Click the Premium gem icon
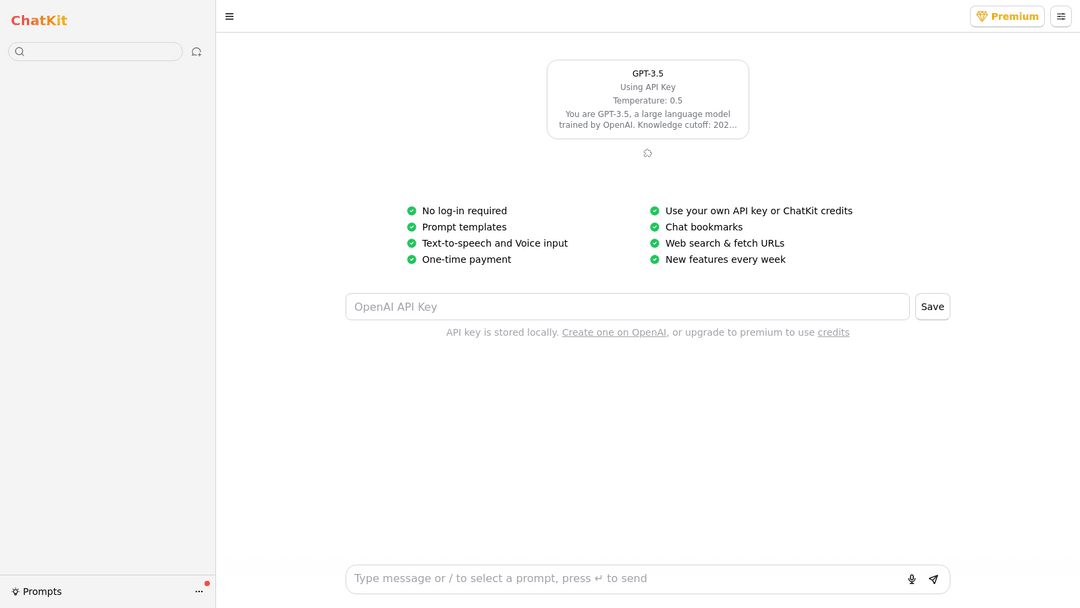The height and width of the screenshot is (608, 1080). [x=983, y=16]
